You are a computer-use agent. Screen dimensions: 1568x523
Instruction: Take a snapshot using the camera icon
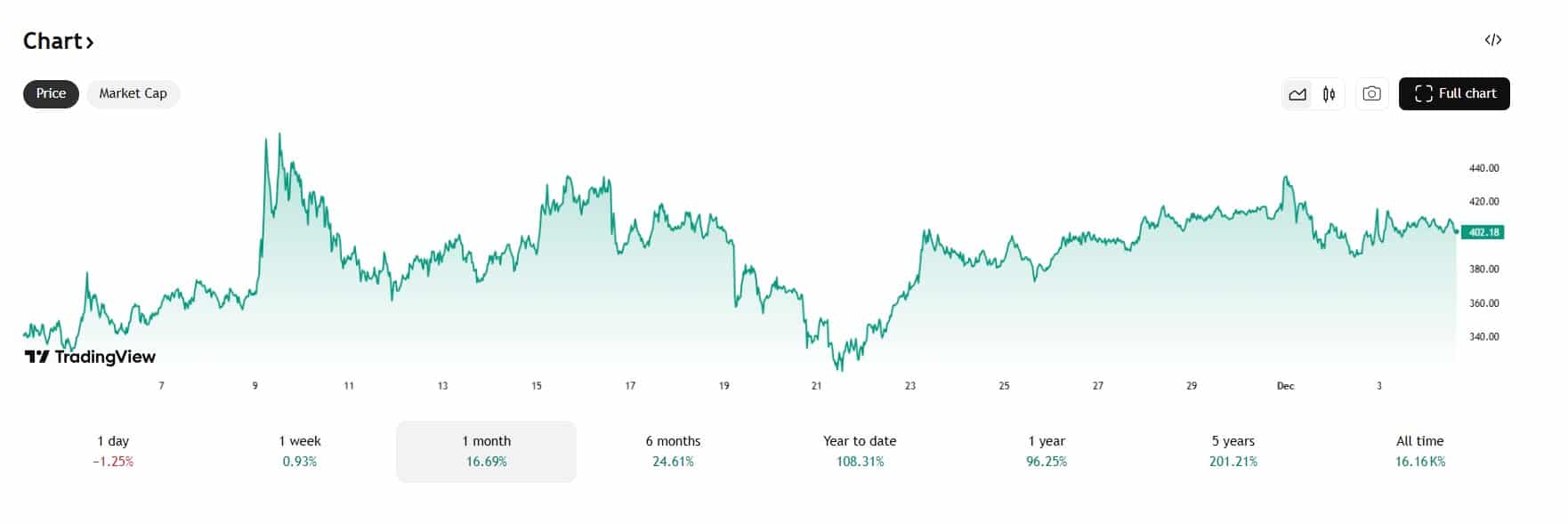tap(1371, 93)
